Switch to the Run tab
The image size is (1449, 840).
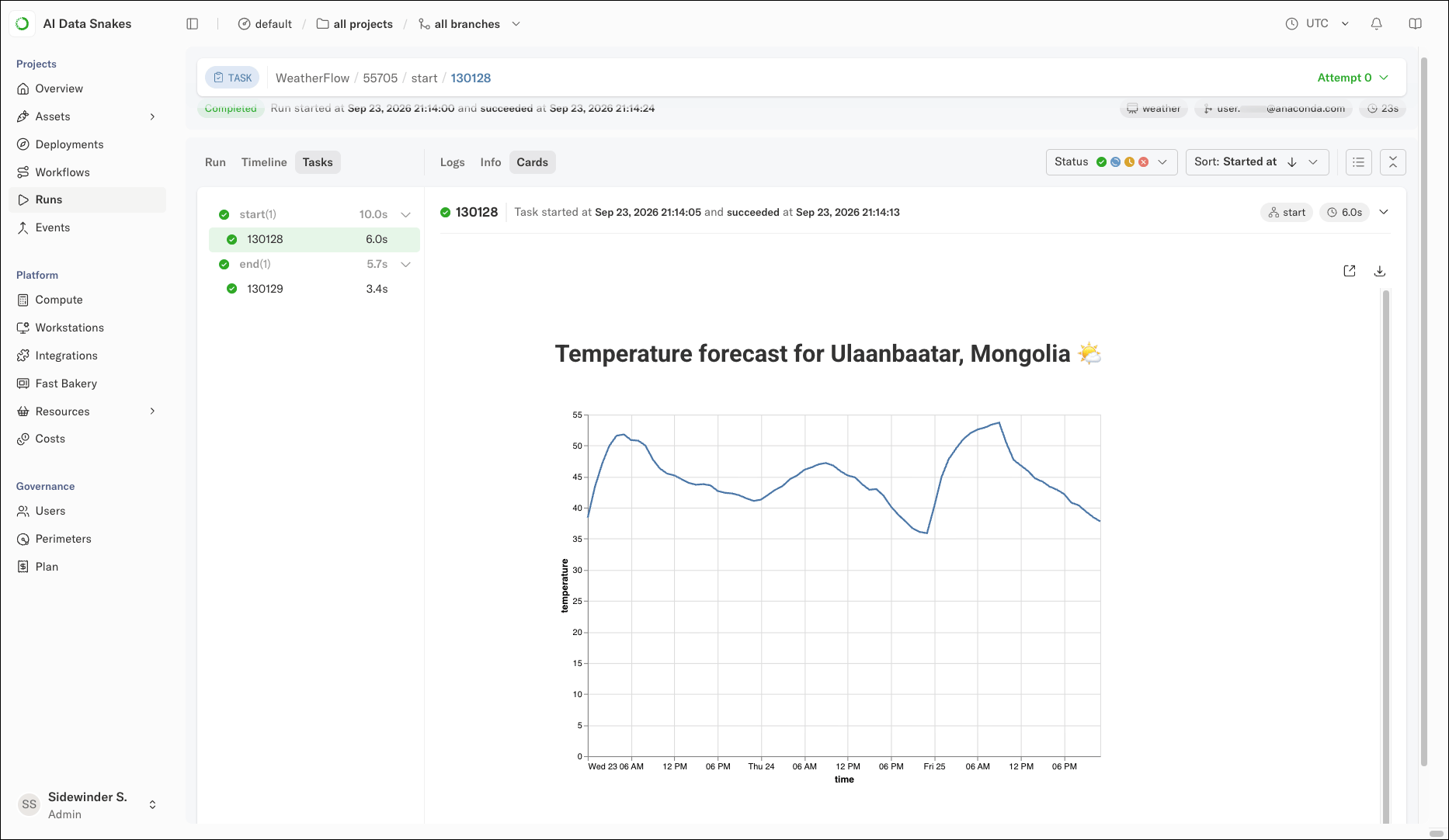pos(215,162)
